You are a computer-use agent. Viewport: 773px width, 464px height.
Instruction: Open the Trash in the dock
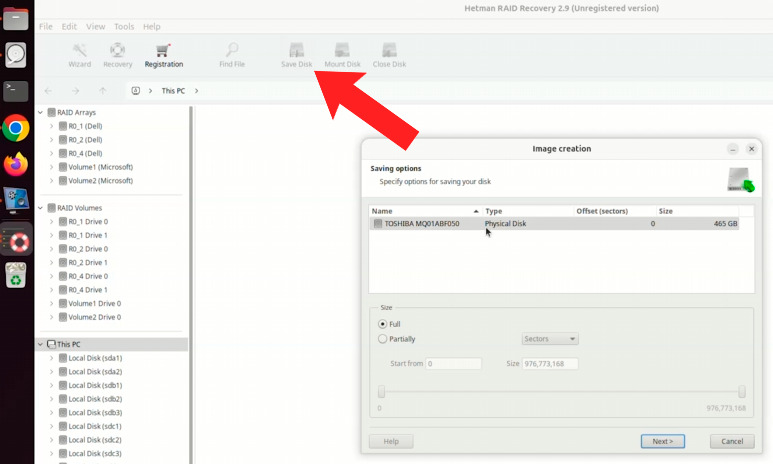coord(16,275)
